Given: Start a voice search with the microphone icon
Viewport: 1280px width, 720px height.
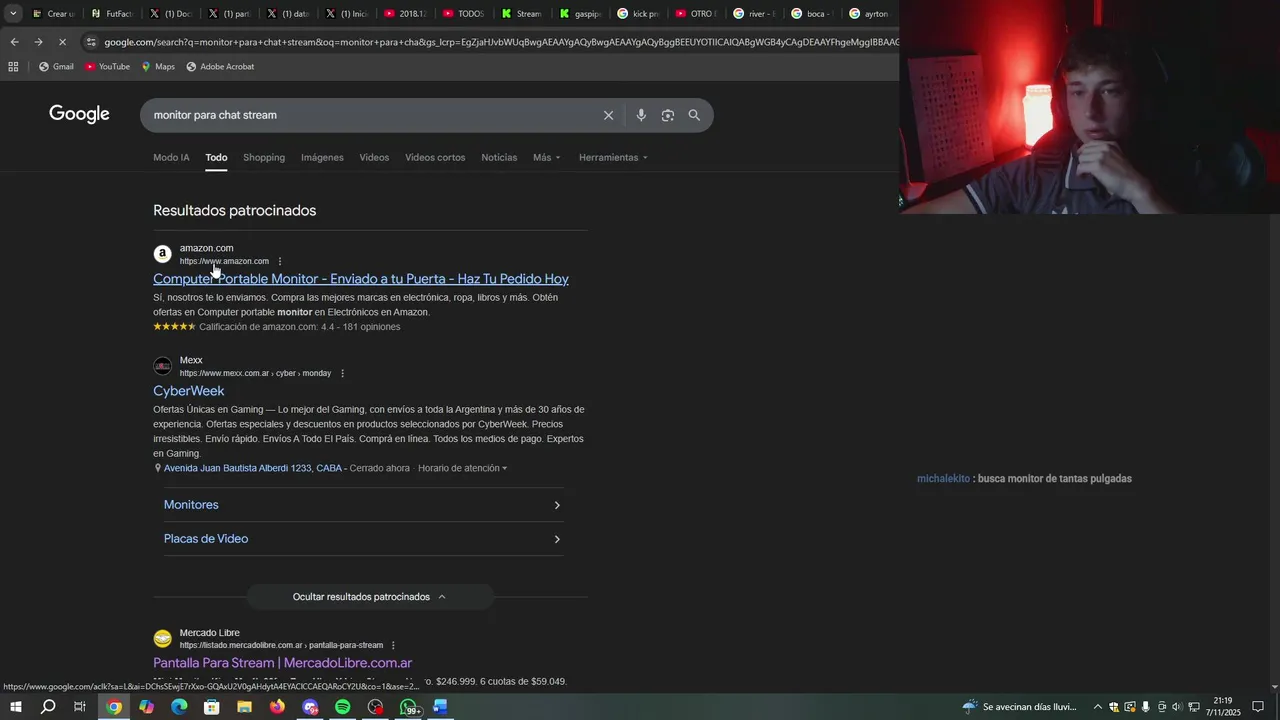Looking at the screenshot, I should (x=641, y=115).
